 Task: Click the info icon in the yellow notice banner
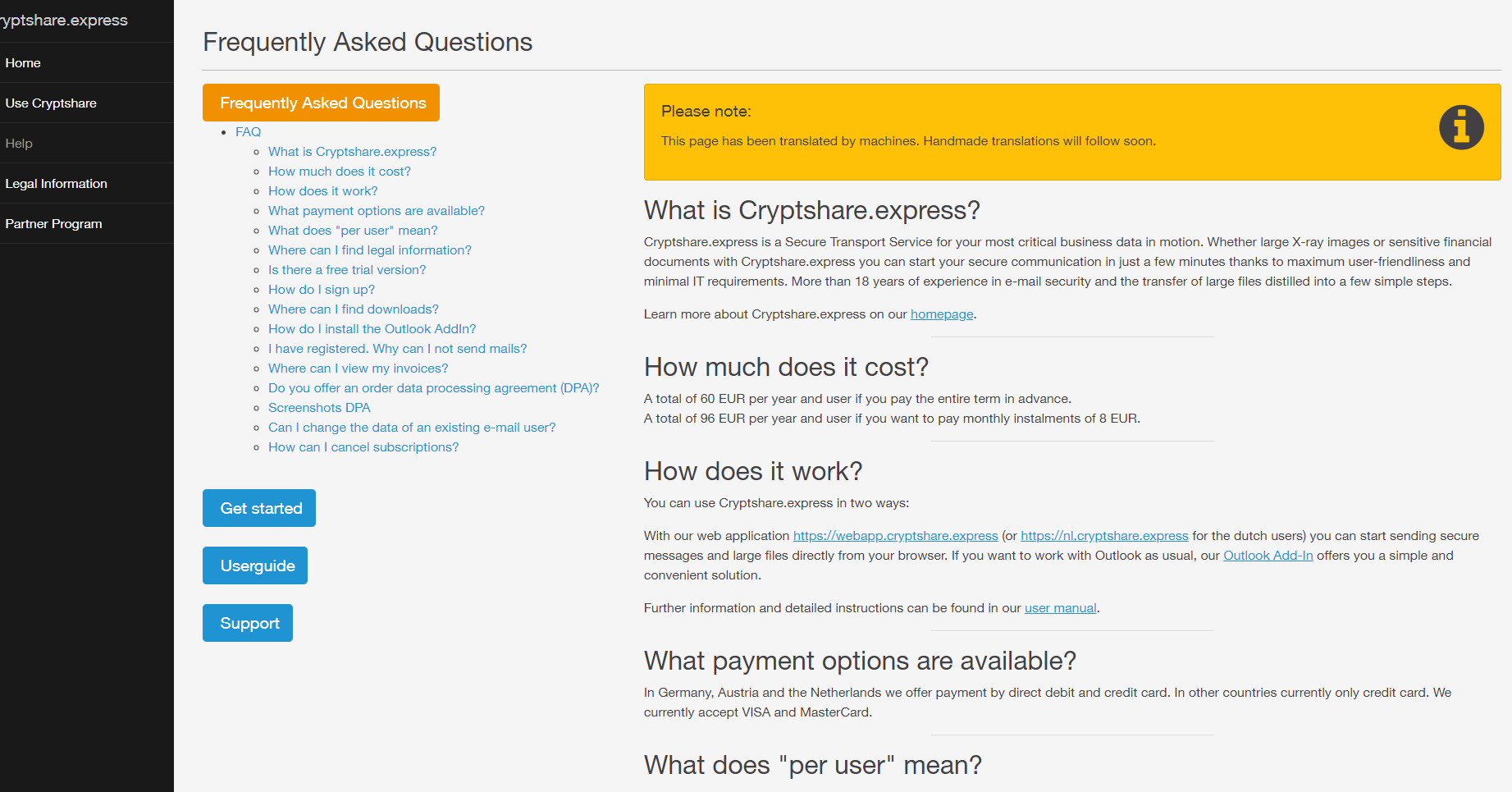coord(1462,126)
